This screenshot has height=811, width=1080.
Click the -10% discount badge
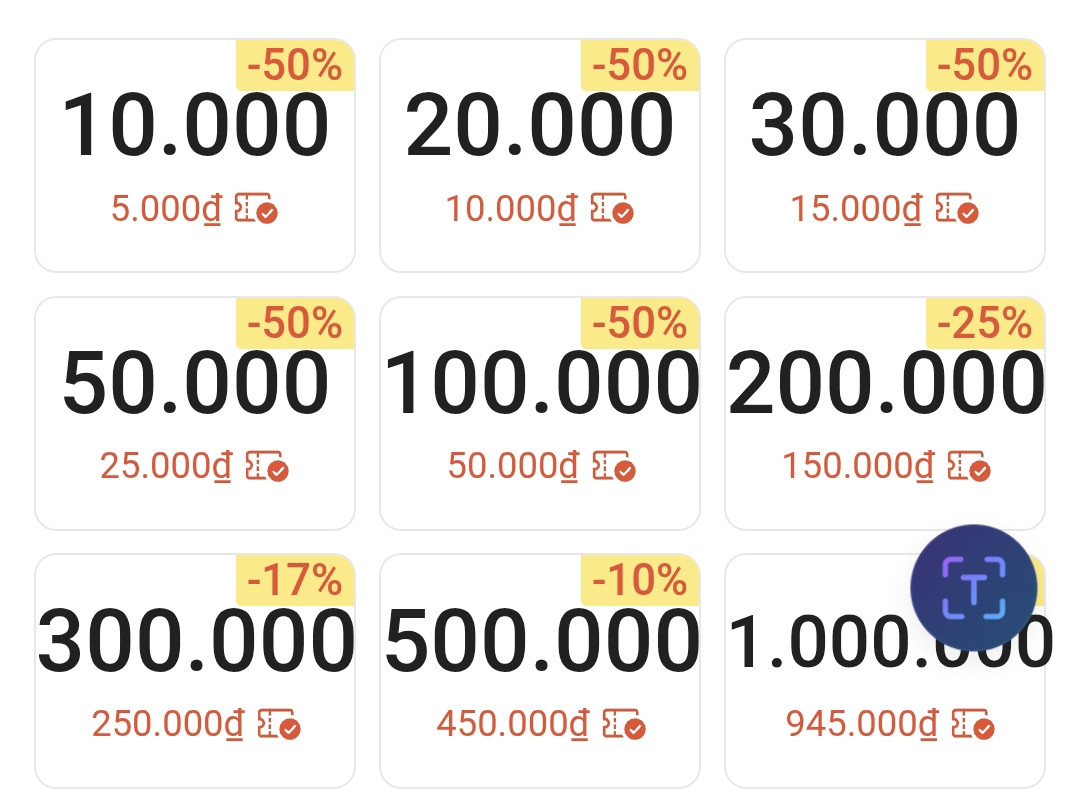[641, 580]
